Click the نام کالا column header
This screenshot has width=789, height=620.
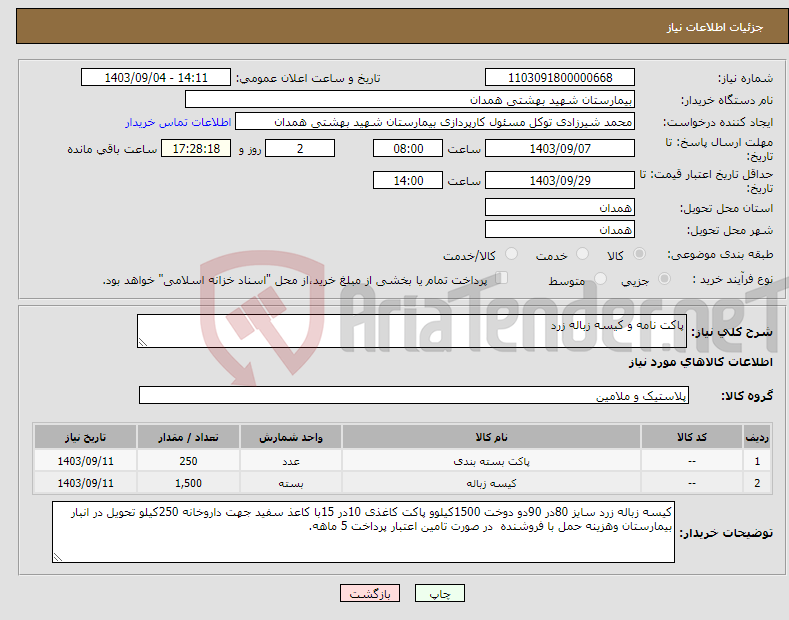[x=491, y=437]
